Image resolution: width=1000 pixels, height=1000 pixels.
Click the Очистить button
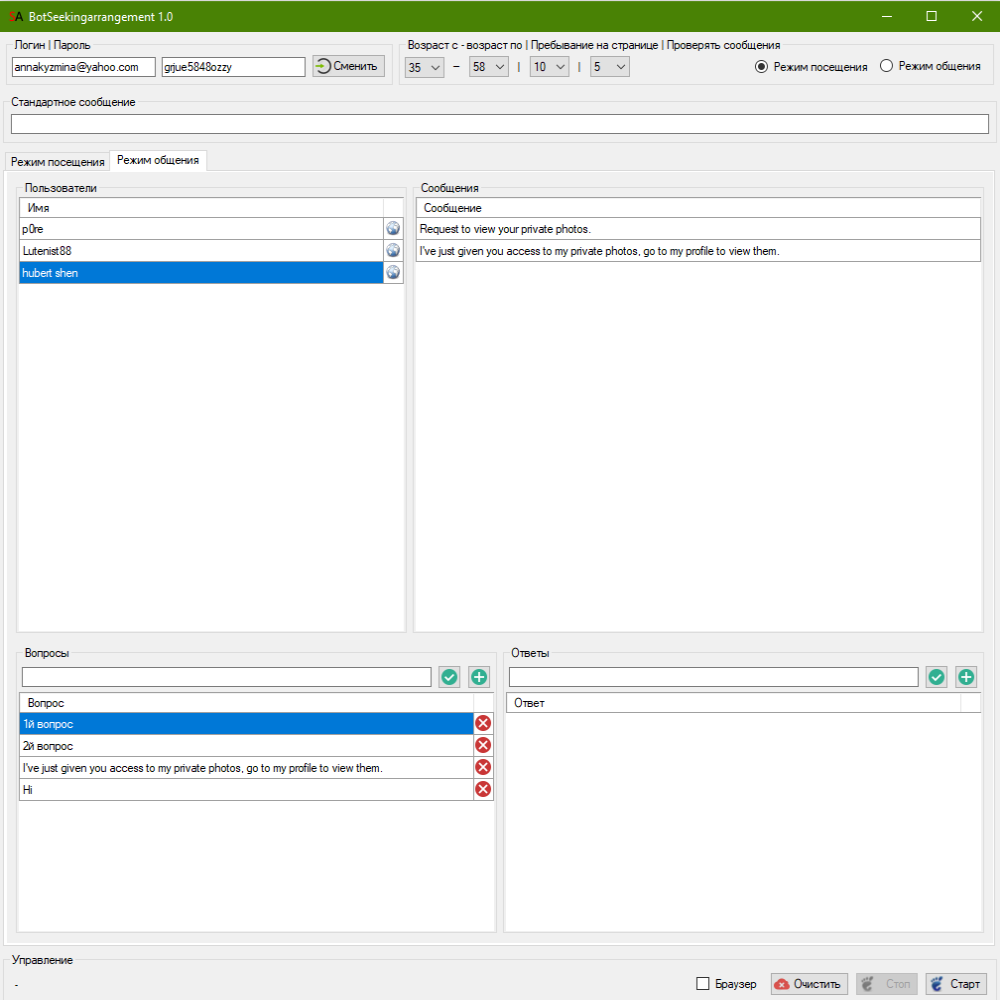(810, 984)
